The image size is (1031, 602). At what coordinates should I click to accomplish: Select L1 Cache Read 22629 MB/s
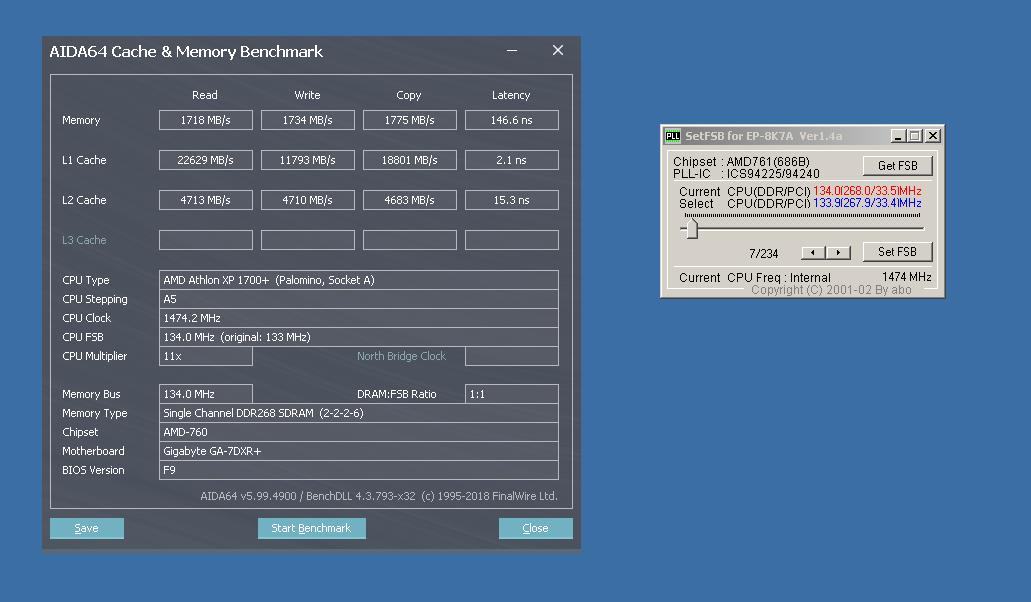coord(206,160)
